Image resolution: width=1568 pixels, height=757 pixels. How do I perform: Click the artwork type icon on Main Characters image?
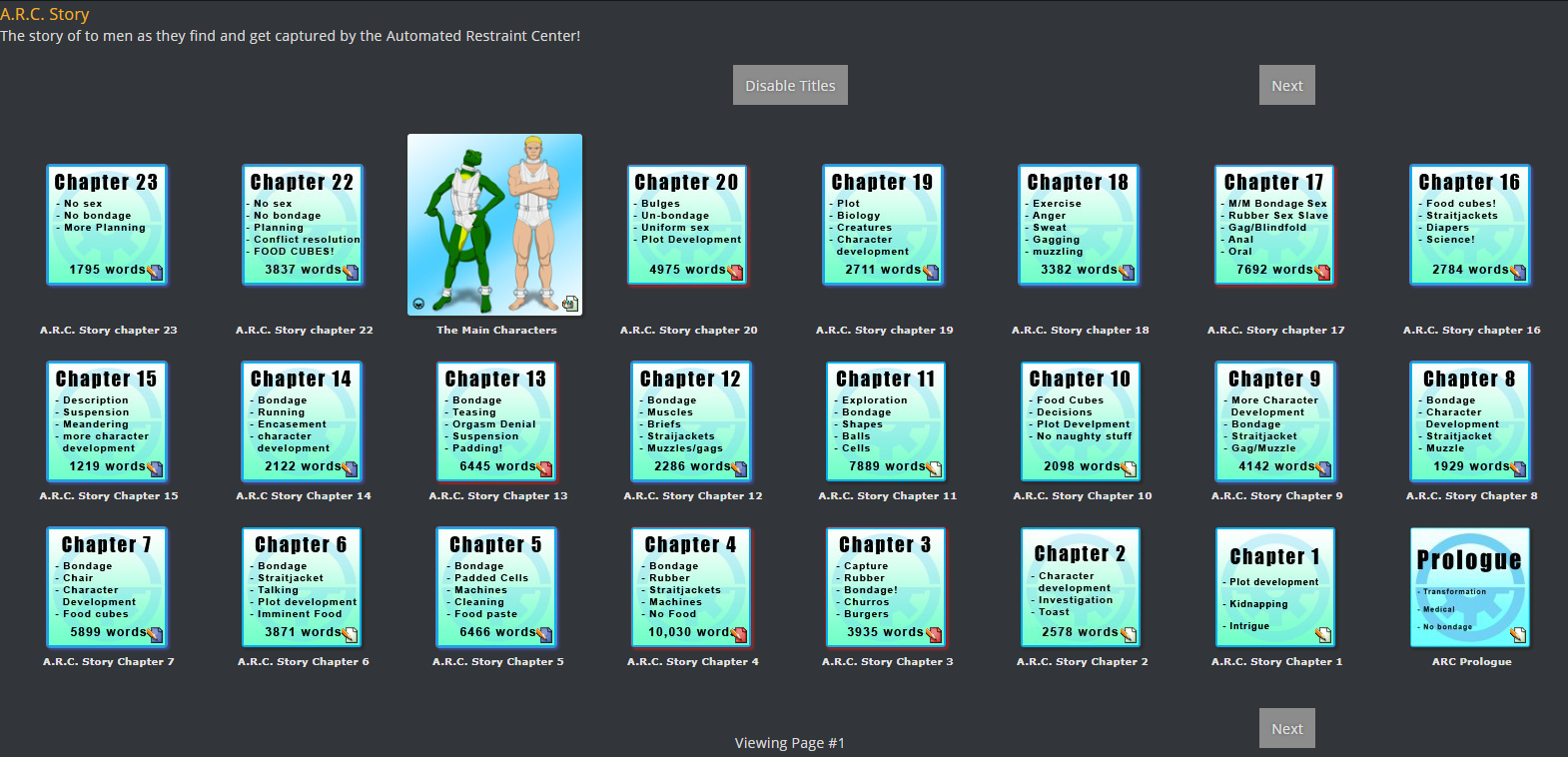point(570,304)
